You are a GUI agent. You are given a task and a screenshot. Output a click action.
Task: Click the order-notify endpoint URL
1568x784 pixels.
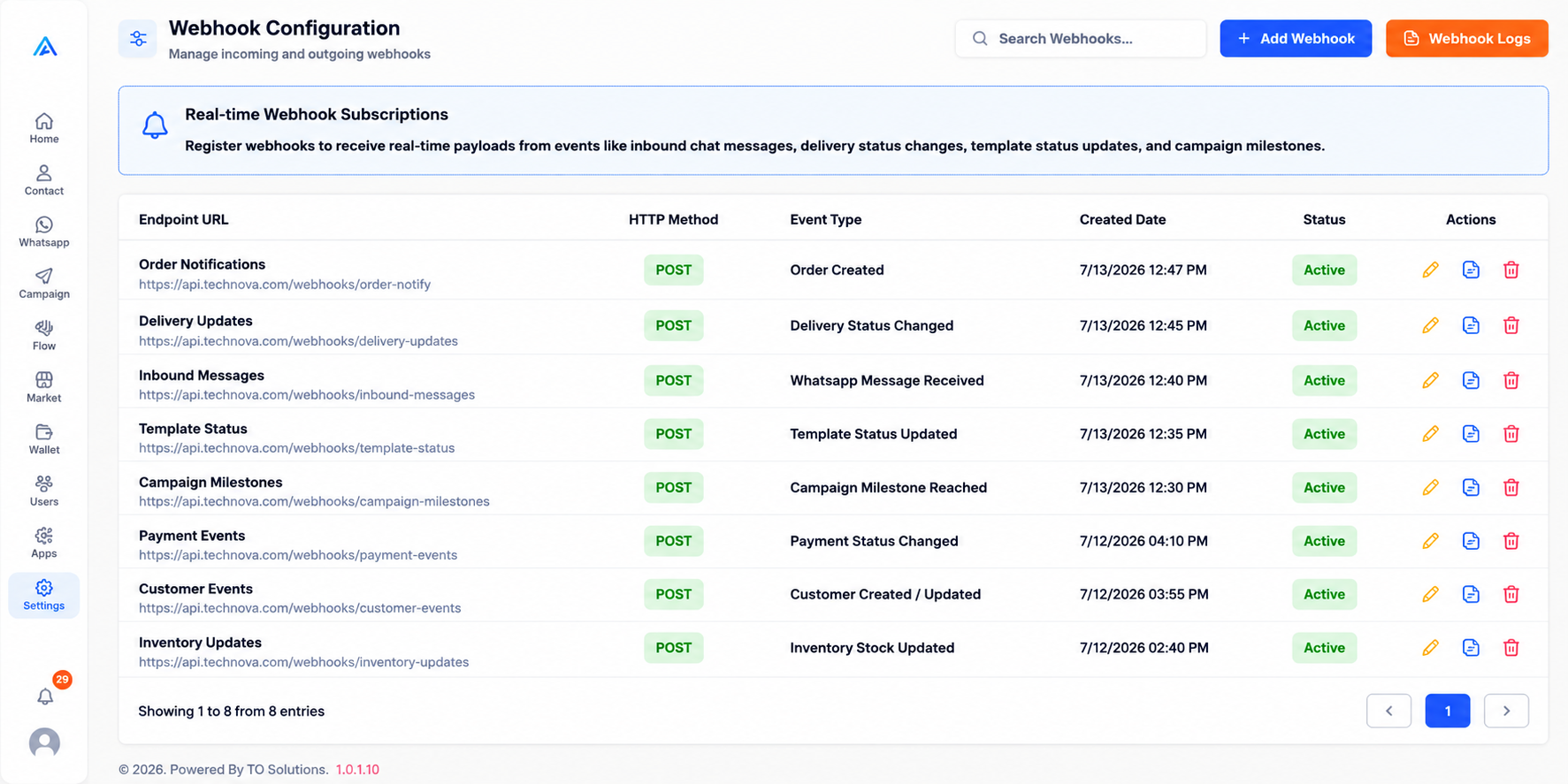tap(285, 285)
